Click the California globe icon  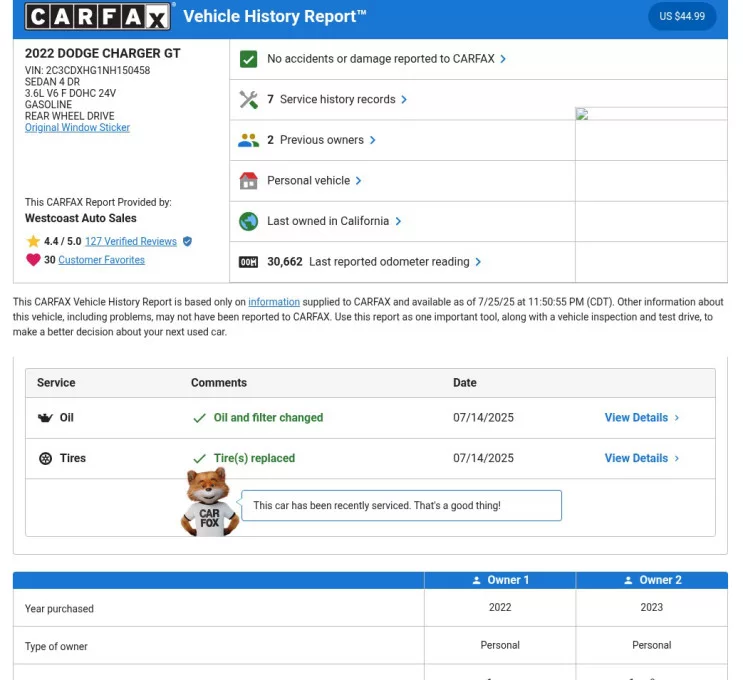(x=249, y=221)
